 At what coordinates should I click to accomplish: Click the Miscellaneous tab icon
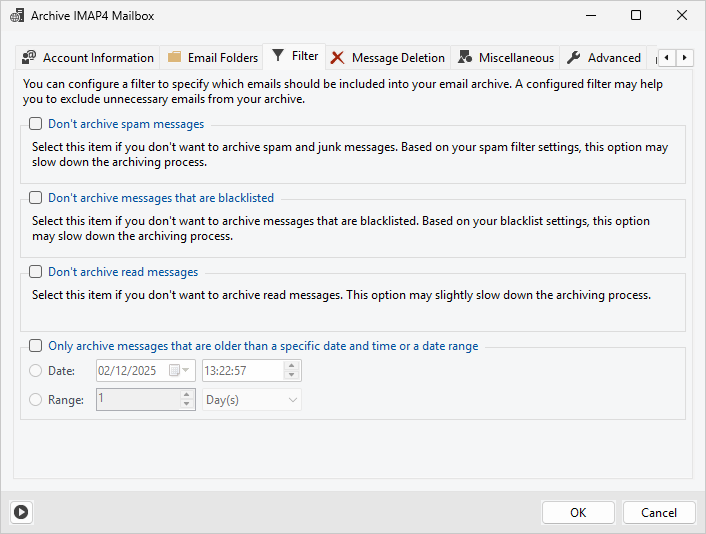pos(465,57)
